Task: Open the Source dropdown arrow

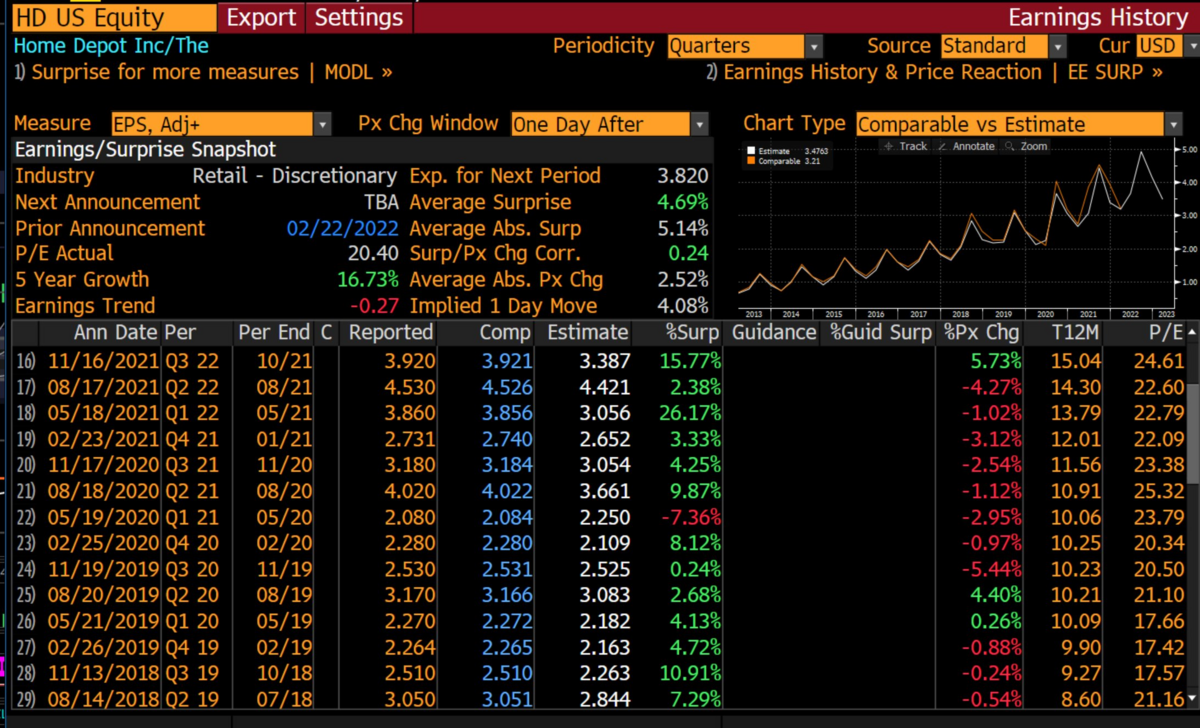Action: (x=1057, y=46)
